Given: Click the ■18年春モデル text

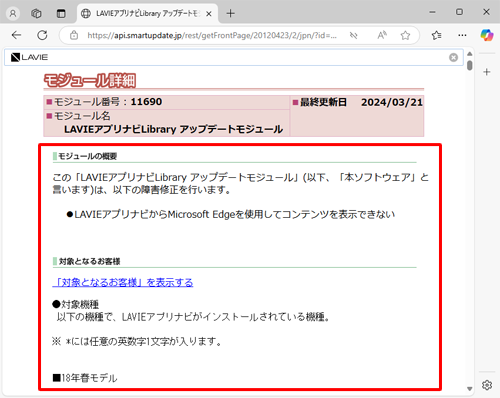Looking at the screenshot, I should pyautogui.click(x=85, y=378).
